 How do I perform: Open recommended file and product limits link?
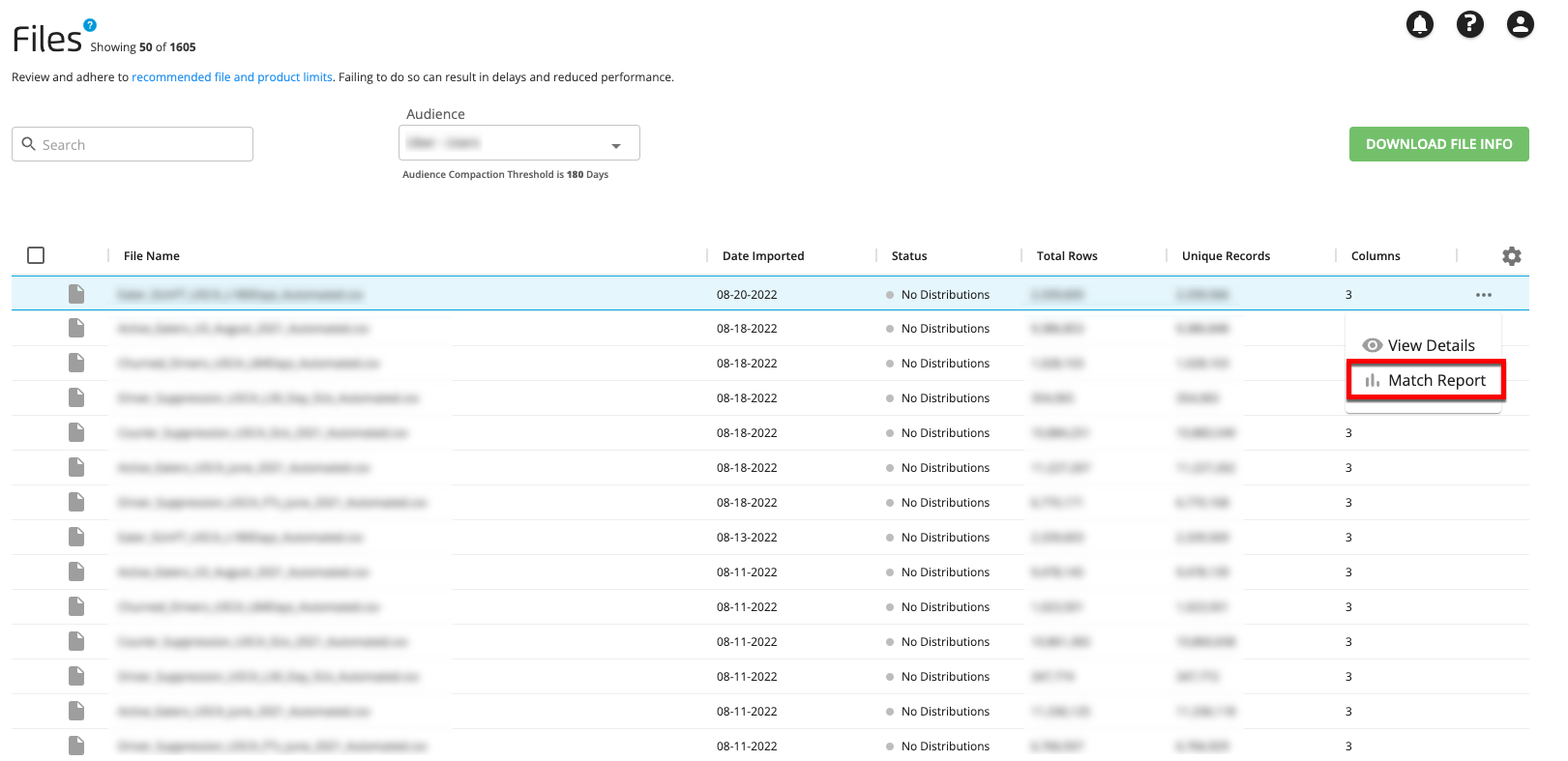click(232, 77)
